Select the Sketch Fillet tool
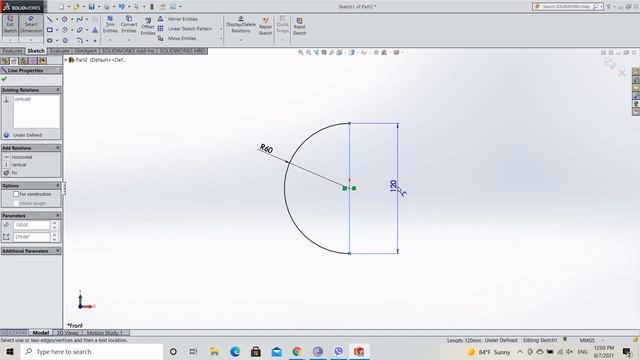 [x=80, y=40]
